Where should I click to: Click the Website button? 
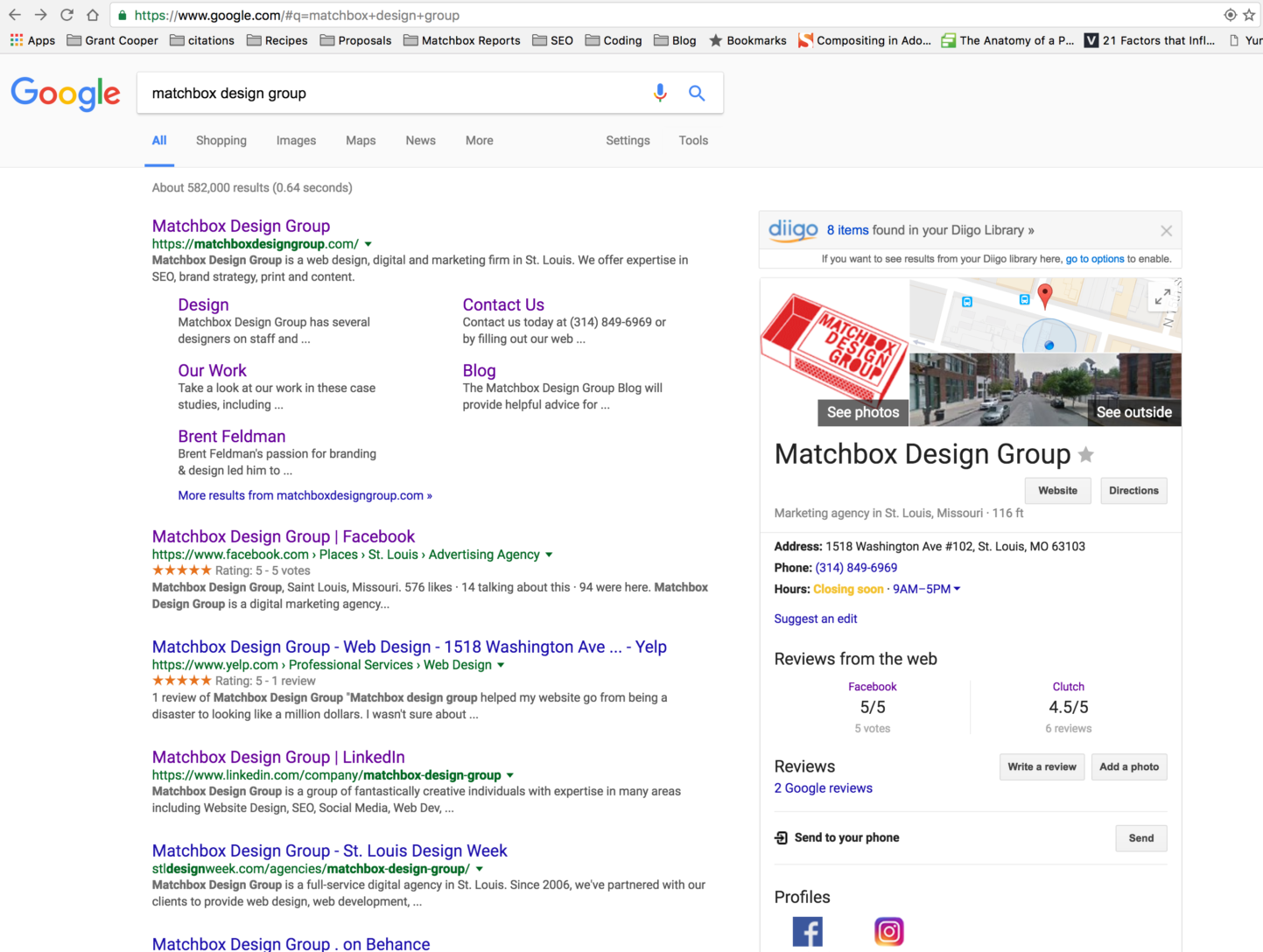point(1057,491)
